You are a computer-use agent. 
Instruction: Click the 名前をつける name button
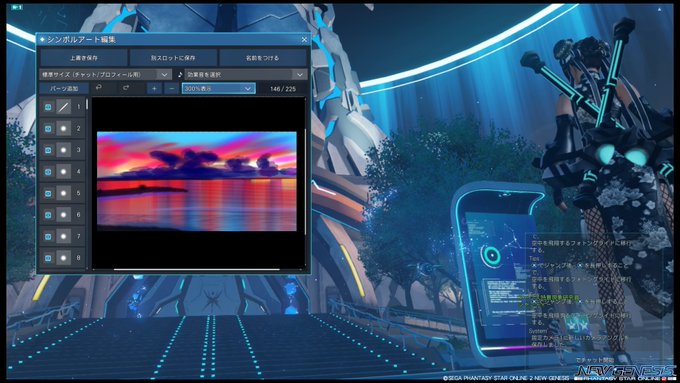click(263, 58)
